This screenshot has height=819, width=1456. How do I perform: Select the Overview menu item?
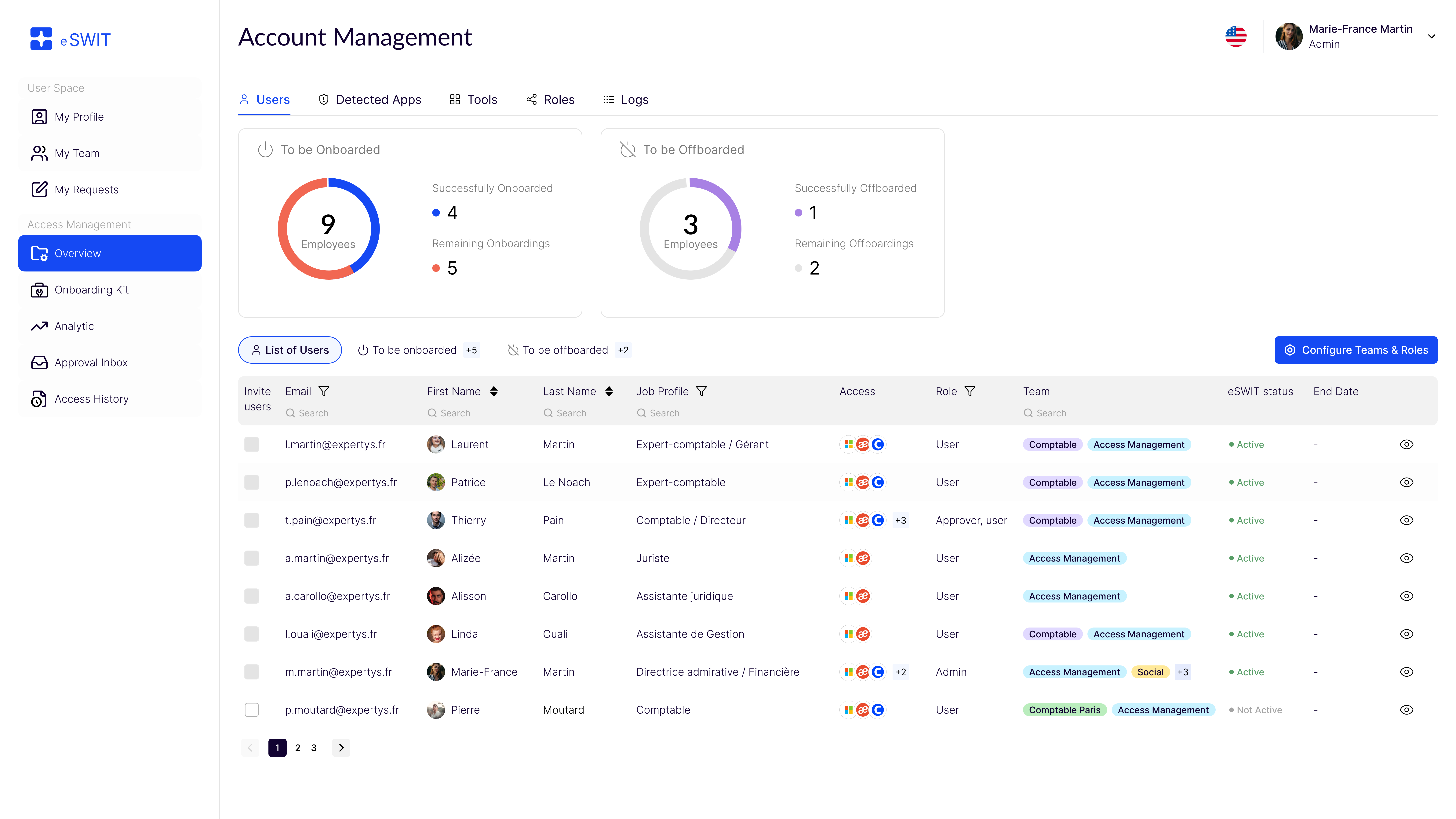click(x=110, y=253)
